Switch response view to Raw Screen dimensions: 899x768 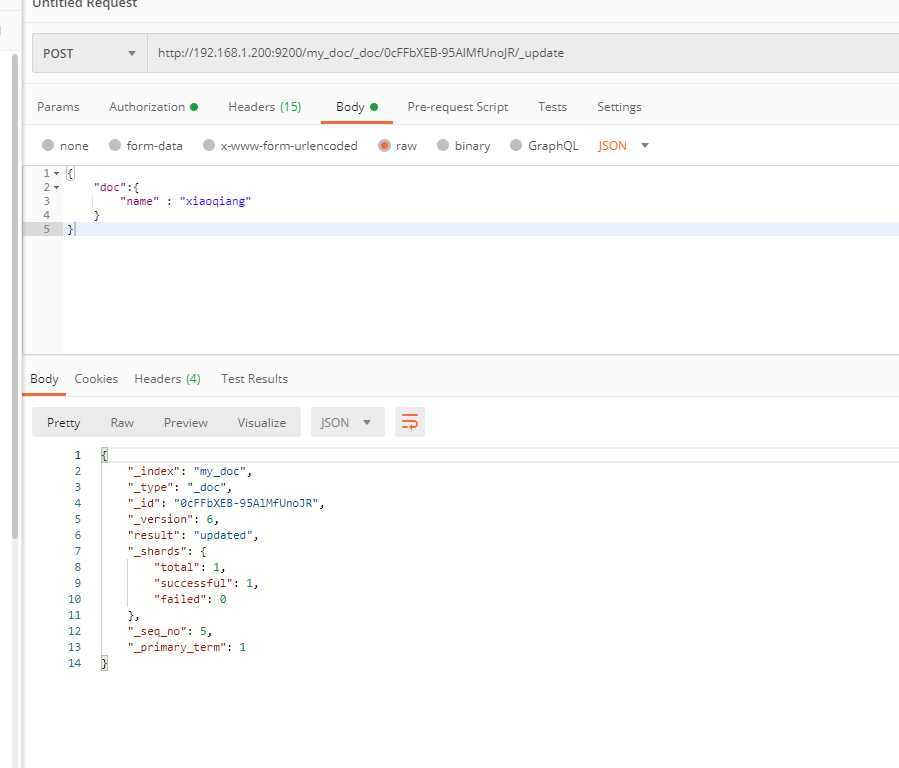pos(122,422)
